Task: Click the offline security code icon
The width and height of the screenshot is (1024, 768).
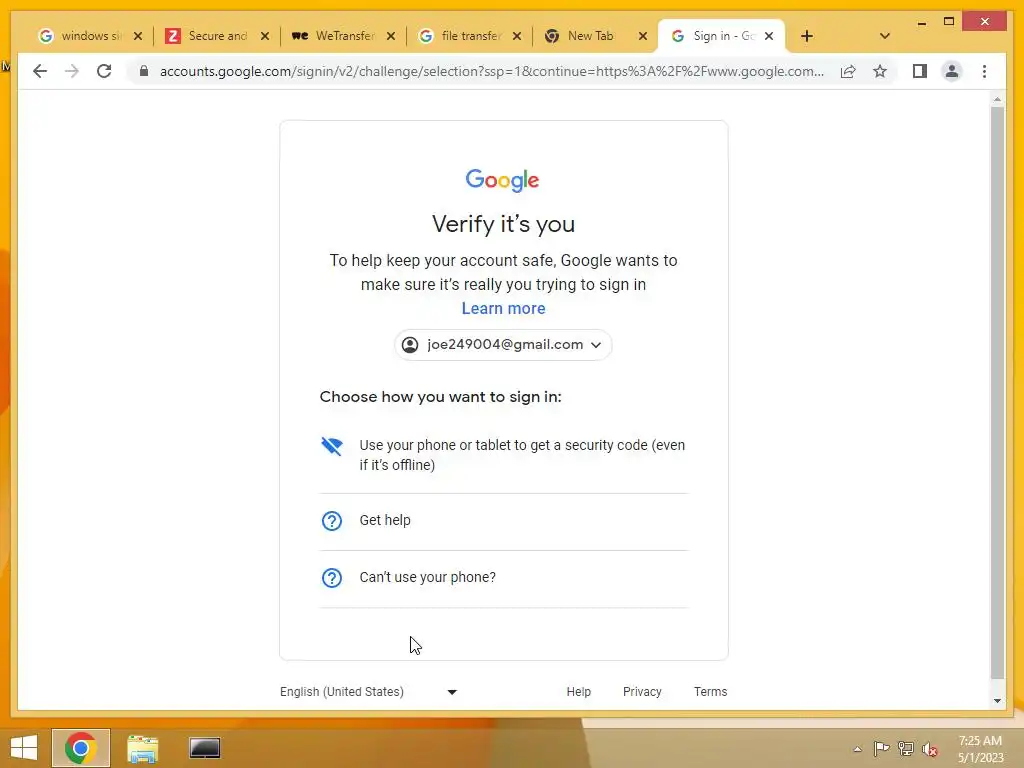Action: click(x=332, y=446)
